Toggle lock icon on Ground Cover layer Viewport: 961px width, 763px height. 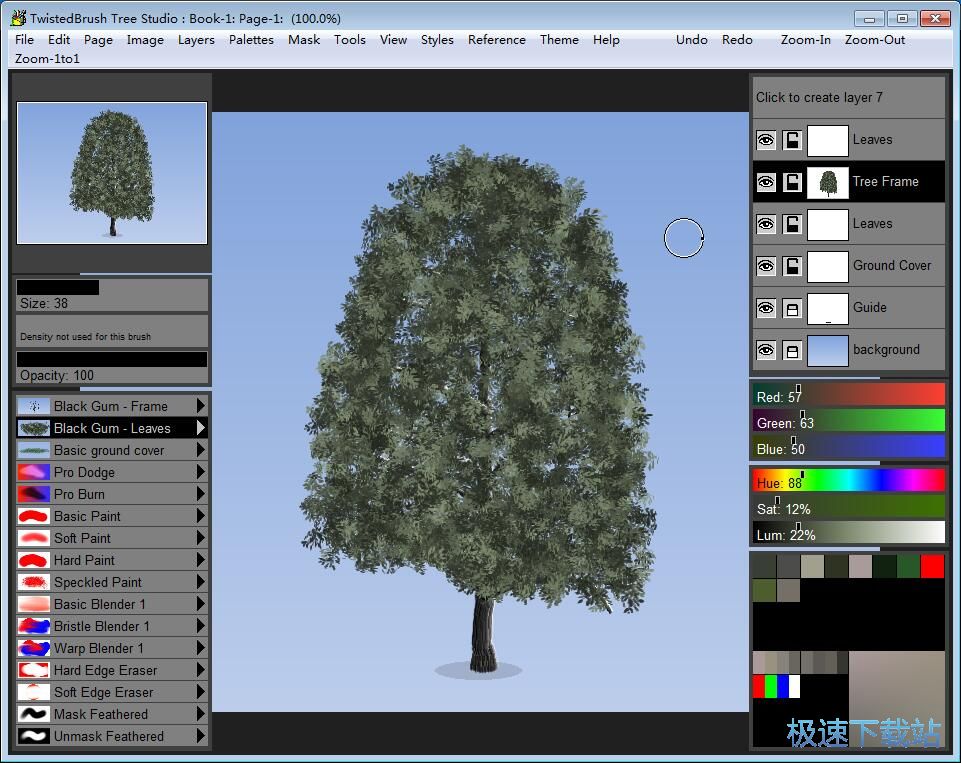792,266
